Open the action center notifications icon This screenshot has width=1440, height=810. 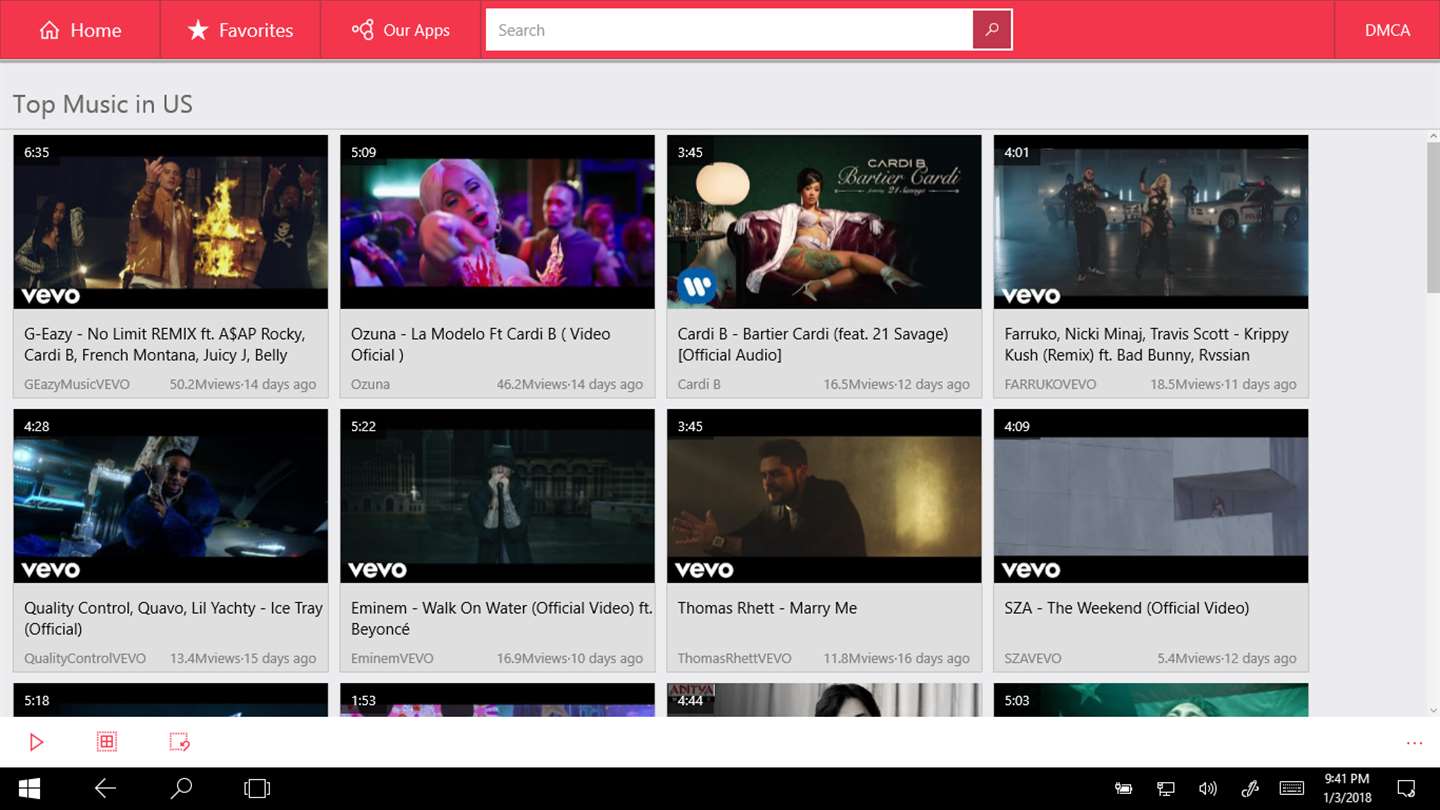pos(1406,788)
